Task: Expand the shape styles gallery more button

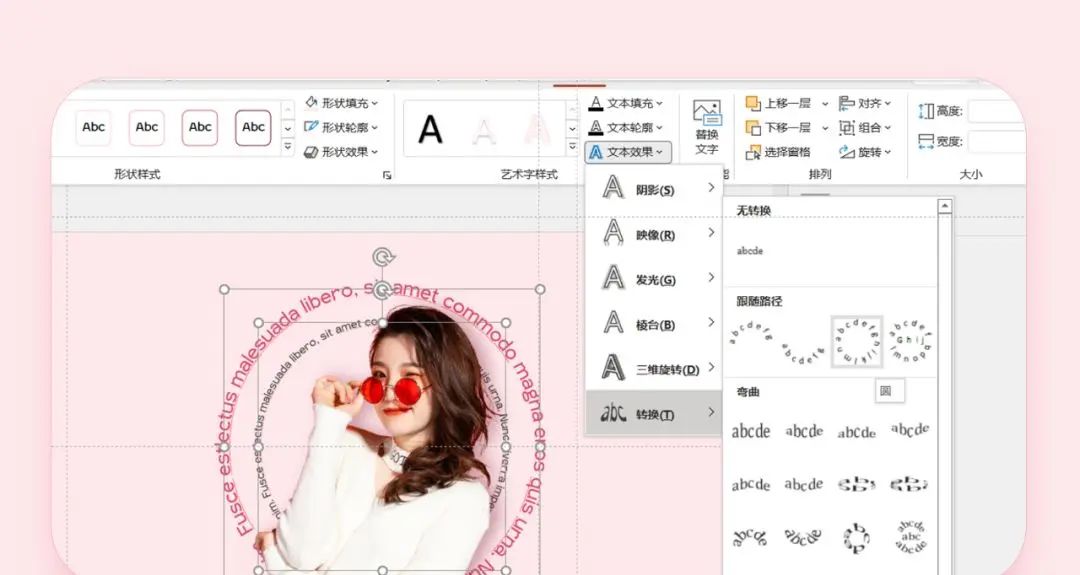Action: coord(289,147)
